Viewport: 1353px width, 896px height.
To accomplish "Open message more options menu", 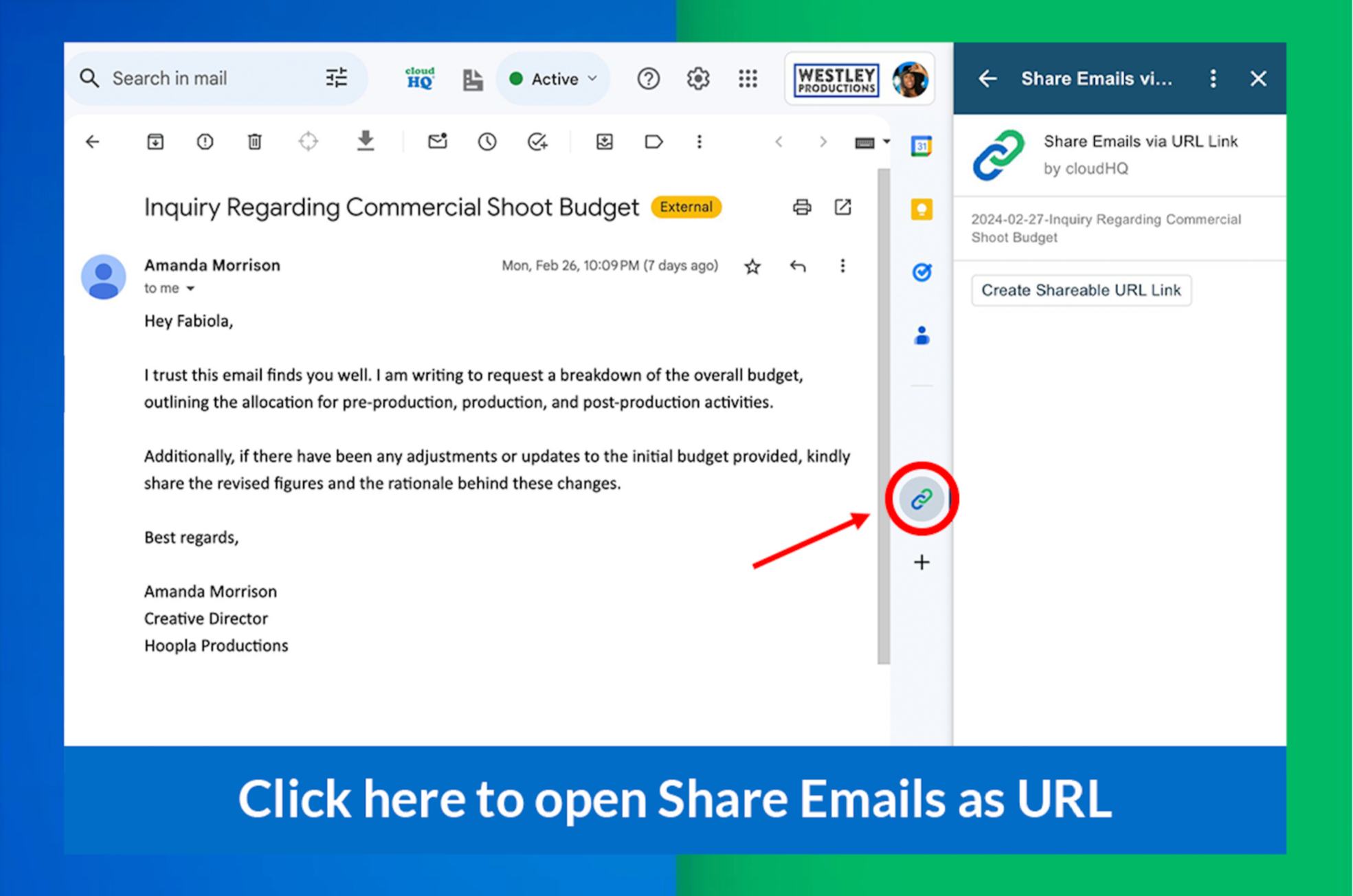I will coord(842,266).
